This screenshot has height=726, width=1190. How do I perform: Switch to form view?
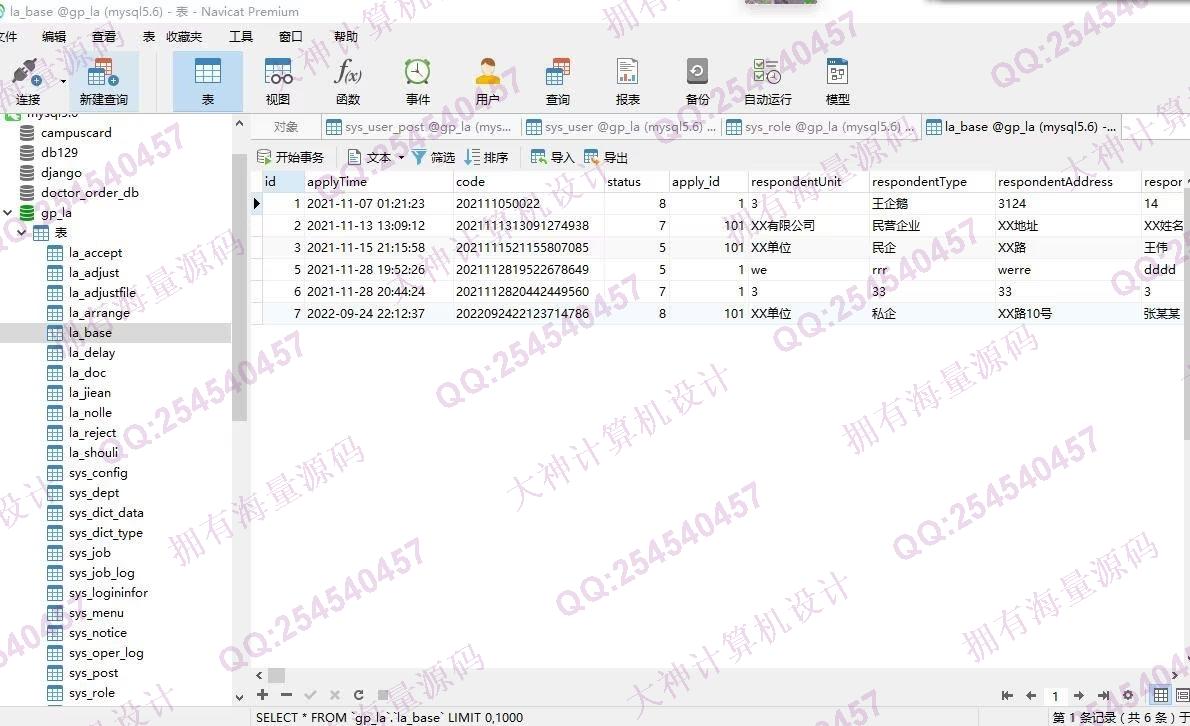pyautogui.click(x=1182, y=695)
